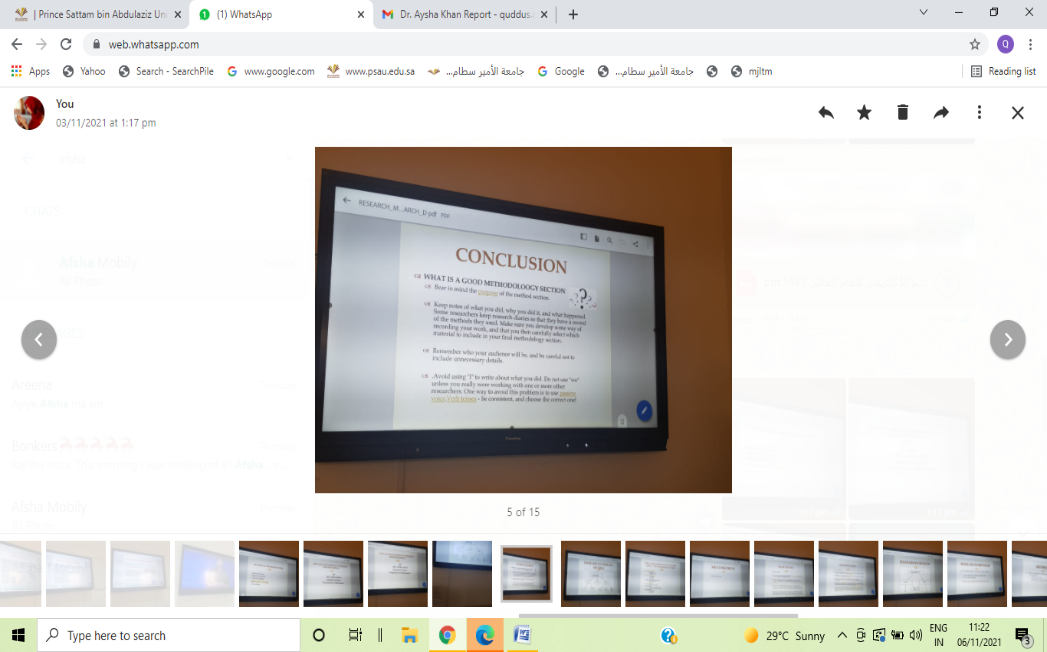The height and width of the screenshot is (652, 1047).
Task: Click the thumbnail strip horizontal scrollbar
Action: coord(657,616)
